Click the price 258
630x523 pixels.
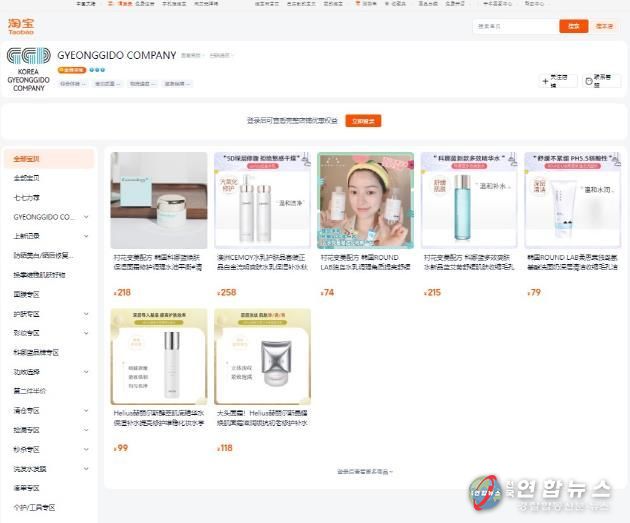tap(227, 292)
